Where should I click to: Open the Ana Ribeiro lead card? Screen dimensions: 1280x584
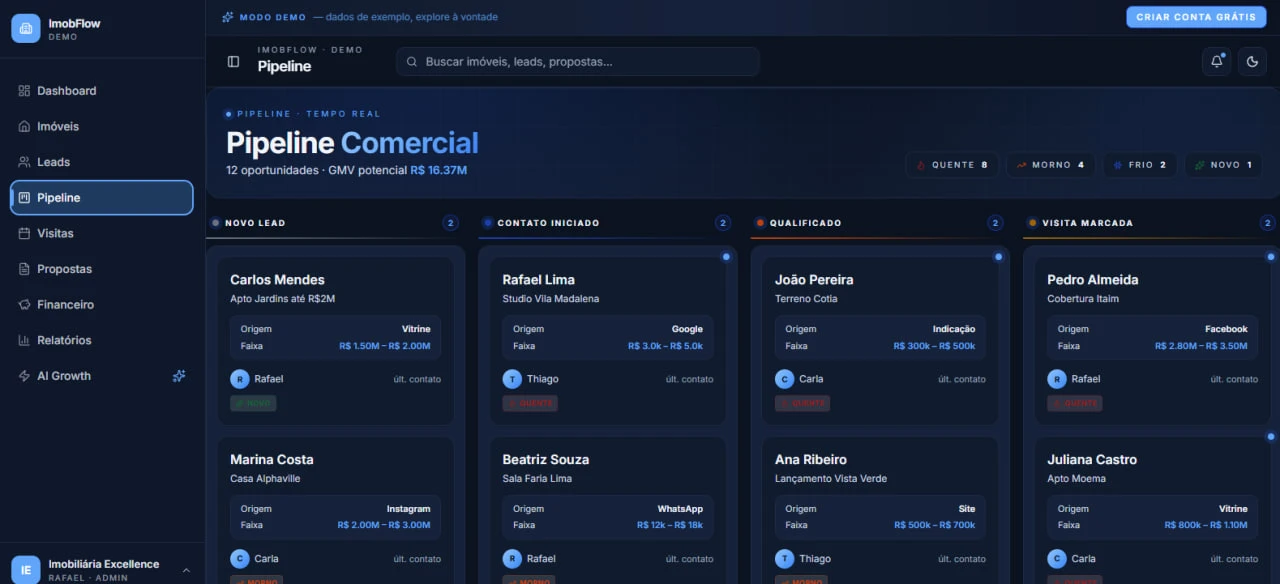(880, 510)
